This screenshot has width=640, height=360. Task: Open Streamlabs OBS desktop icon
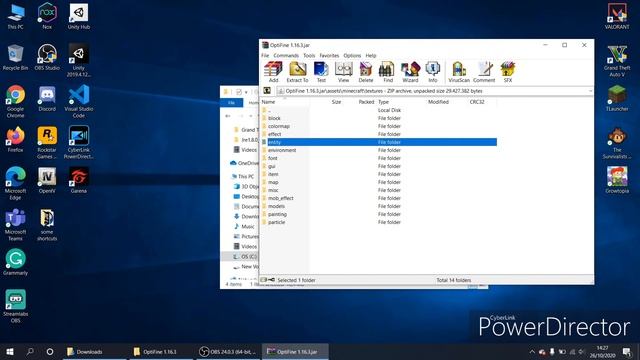point(16,306)
